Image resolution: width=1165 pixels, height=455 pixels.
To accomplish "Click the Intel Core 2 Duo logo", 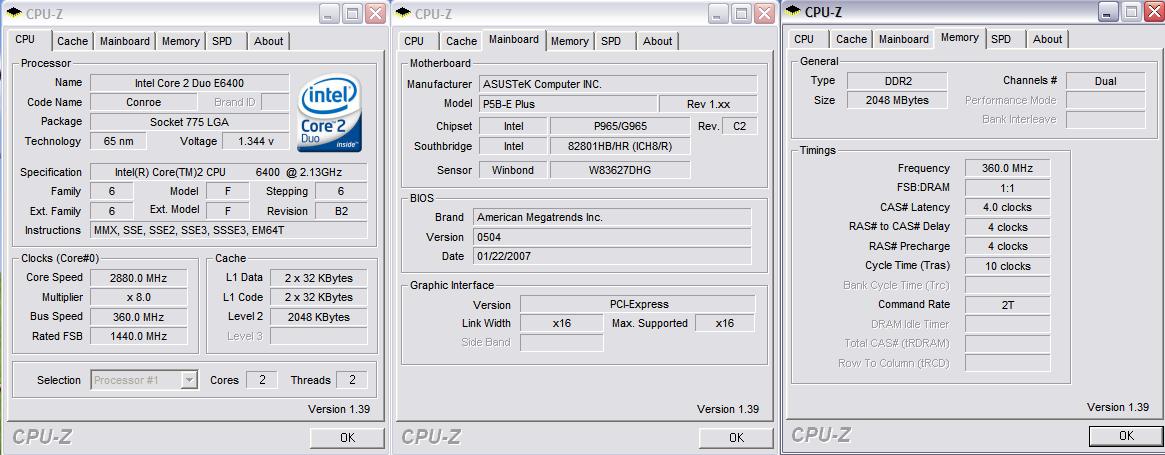I will click(x=330, y=113).
